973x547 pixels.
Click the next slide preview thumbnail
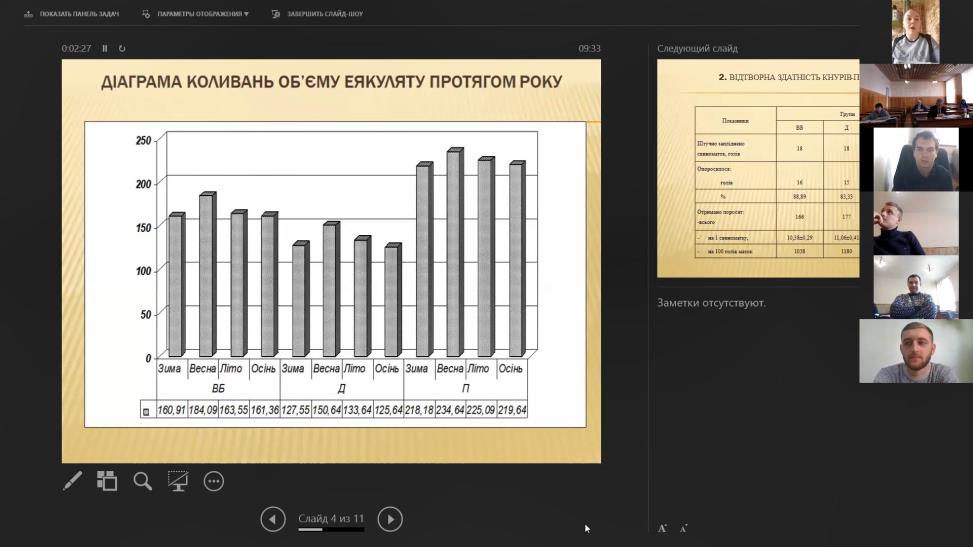click(x=758, y=168)
